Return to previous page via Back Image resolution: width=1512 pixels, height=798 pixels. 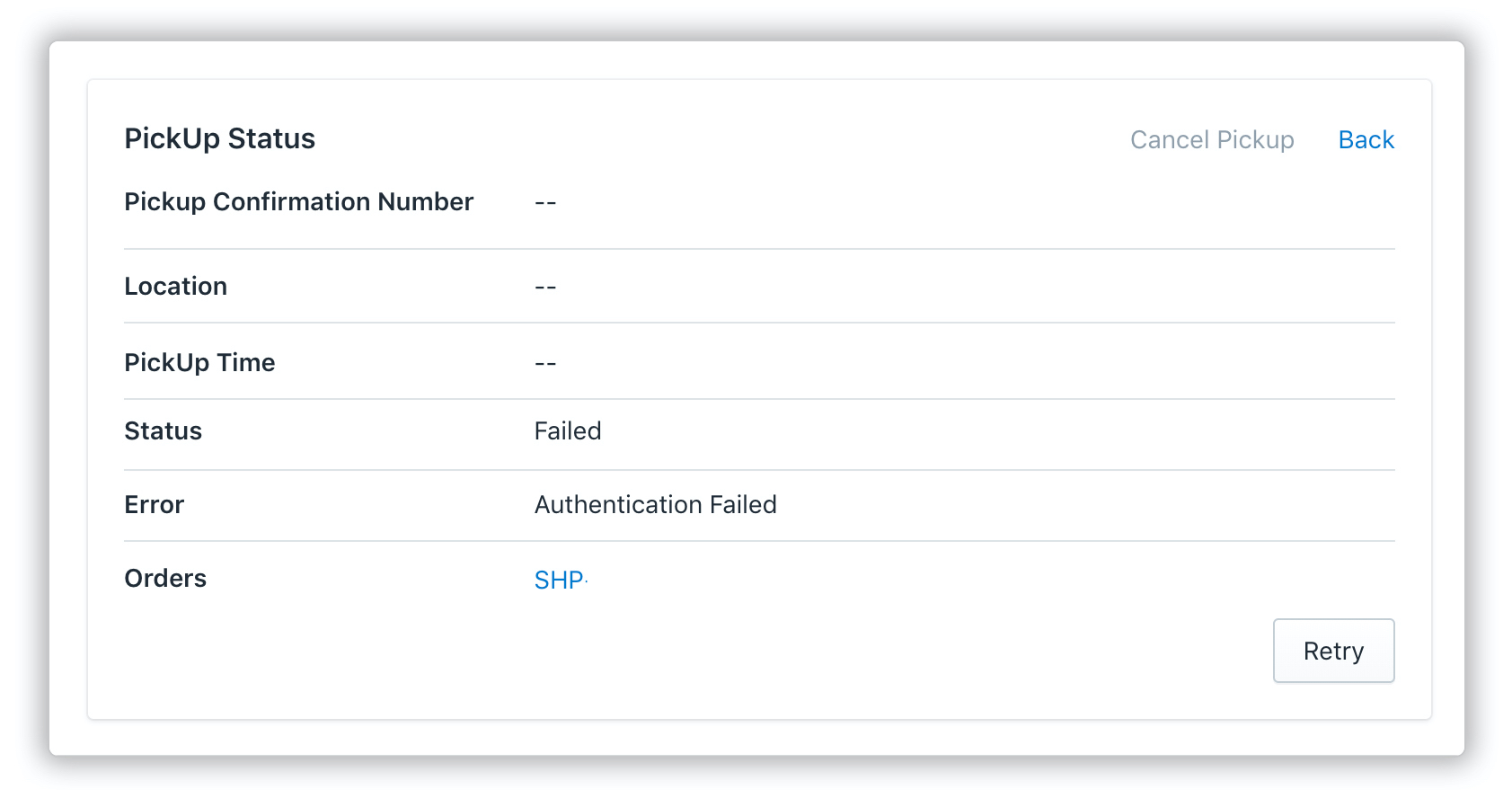point(1366,140)
